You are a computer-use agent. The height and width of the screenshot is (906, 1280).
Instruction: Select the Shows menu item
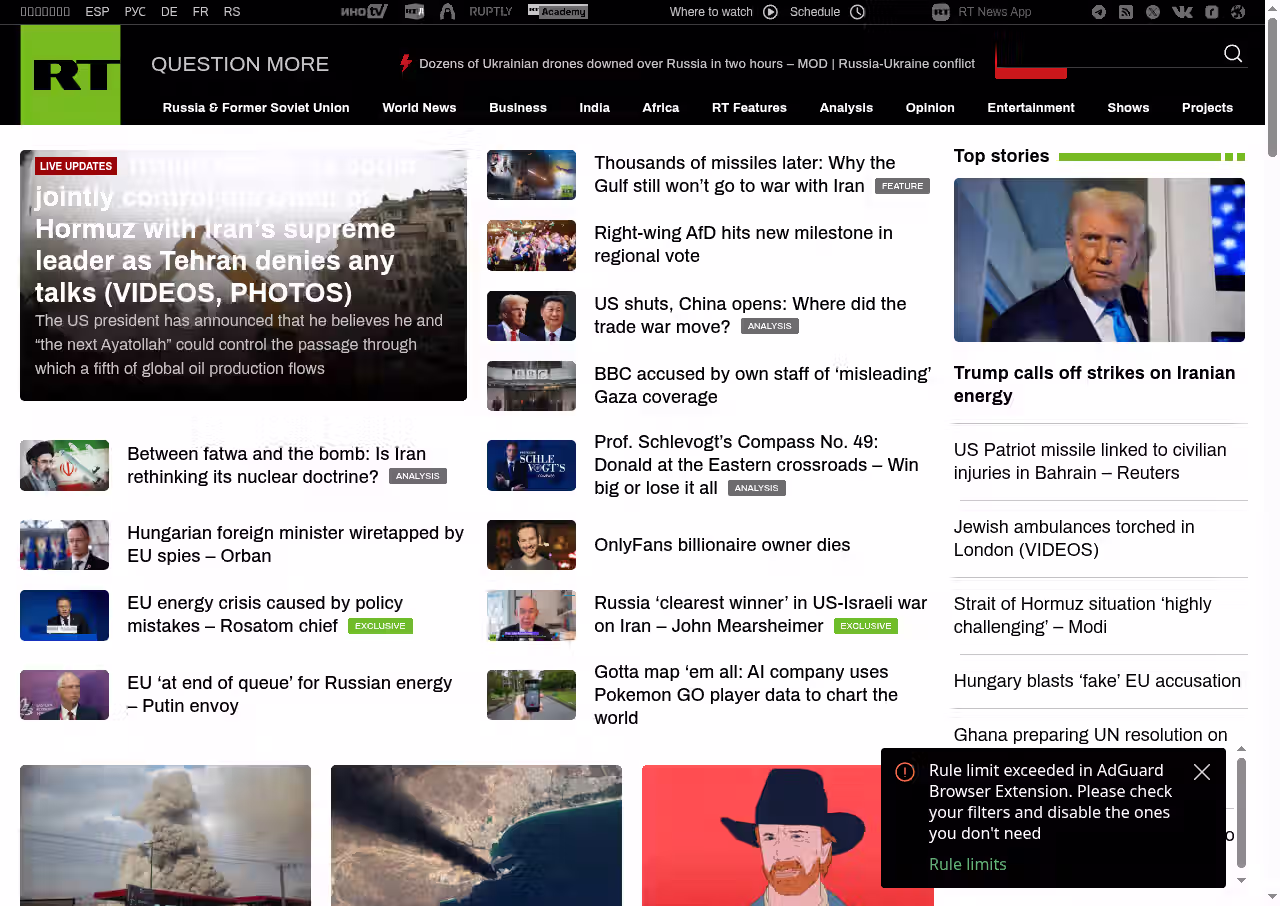pyautogui.click(x=1128, y=108)
